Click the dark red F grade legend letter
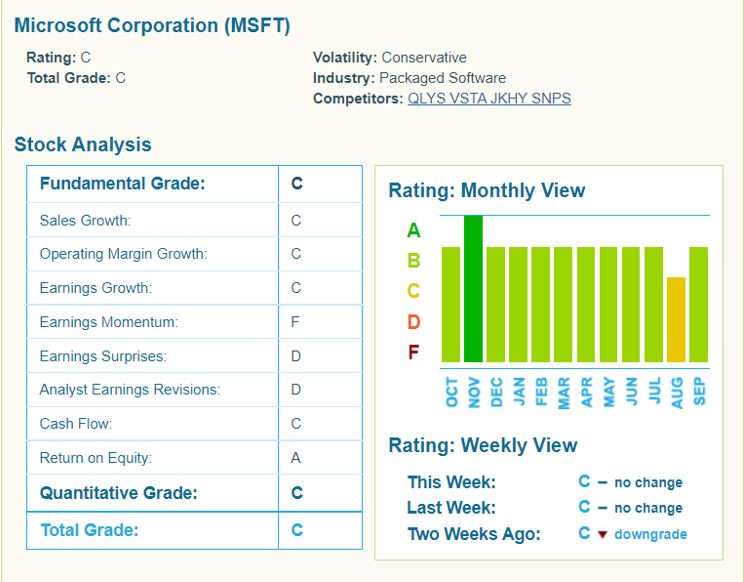Screen dimensions: 744x582 pos(414,352)
